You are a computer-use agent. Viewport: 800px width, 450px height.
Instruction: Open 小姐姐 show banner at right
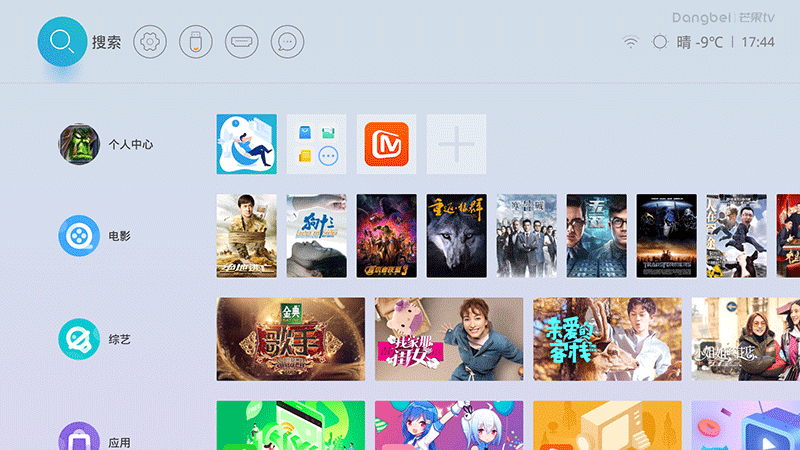tap(745, 339)
